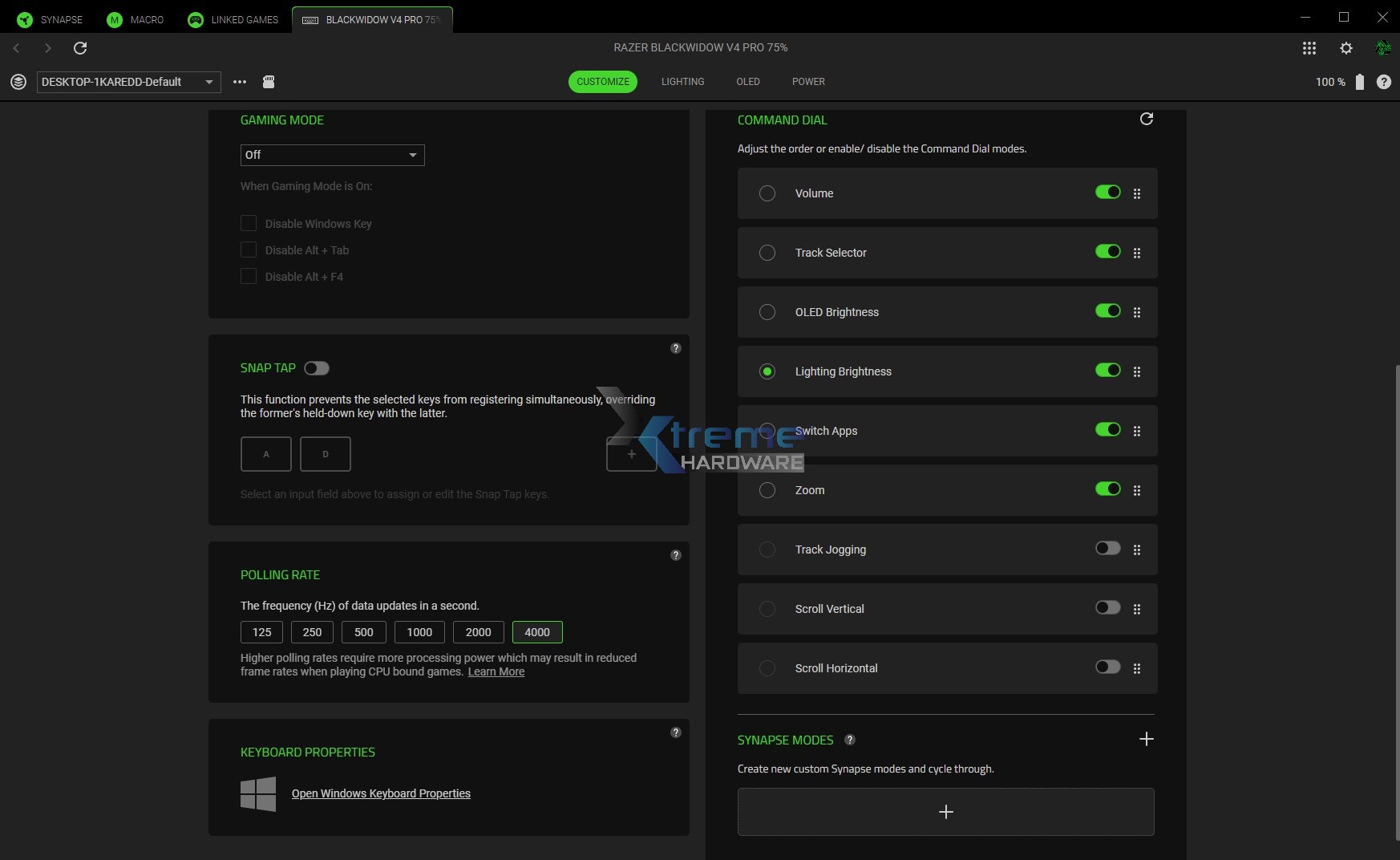The height and width of the screenshot is (860, 1400).
Task: Select the Zoom radio button
Action: (767, 490)
